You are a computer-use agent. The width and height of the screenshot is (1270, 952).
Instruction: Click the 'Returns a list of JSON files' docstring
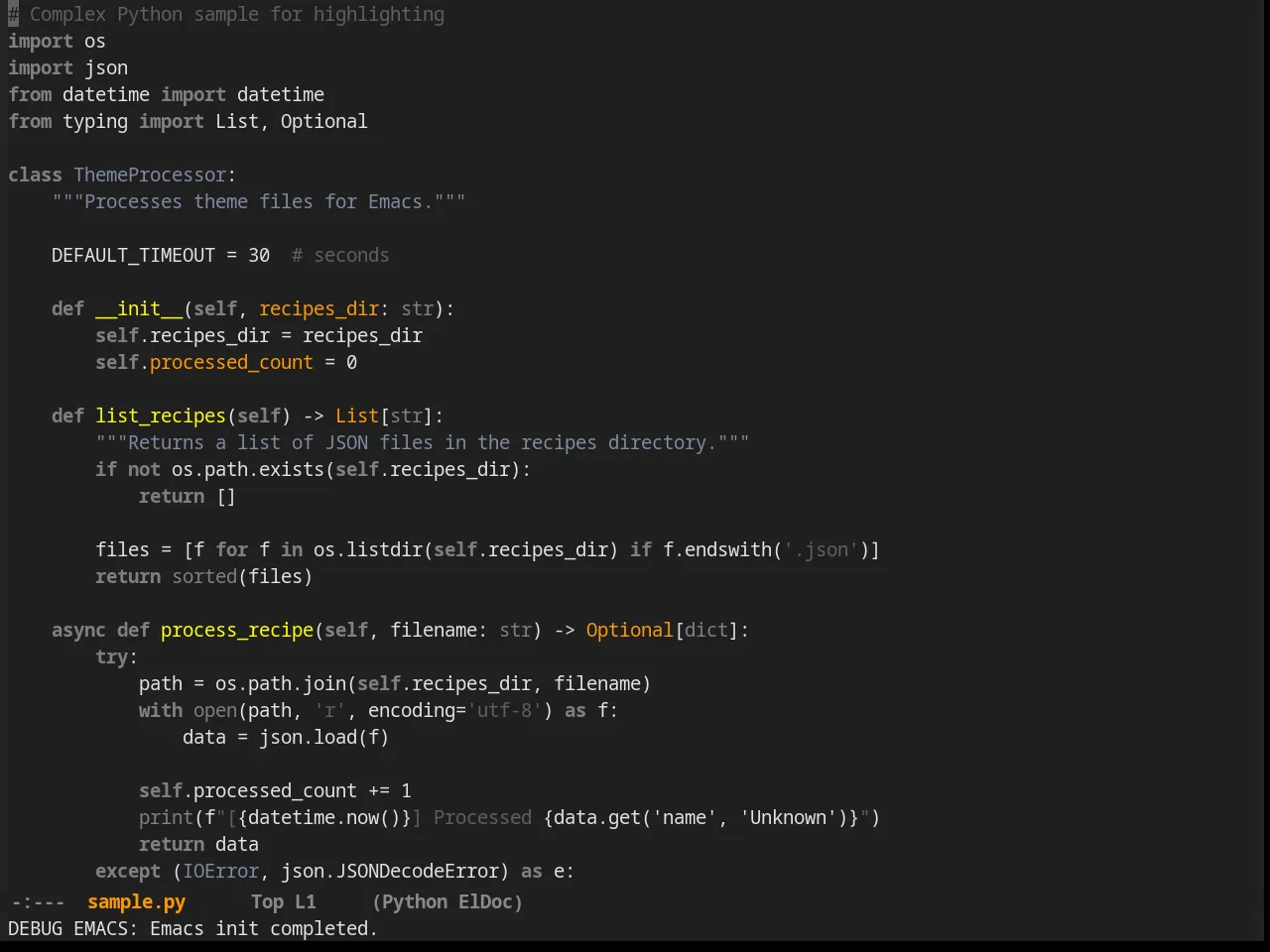pyautogui.click(x=423, y=442)
